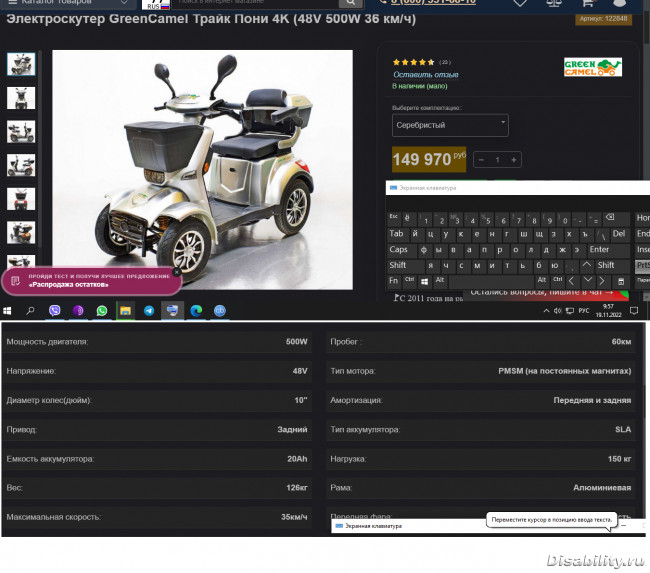
Task: Click the right arrow key on the on-screen keyboard
Action: click(x=603, y=282)
